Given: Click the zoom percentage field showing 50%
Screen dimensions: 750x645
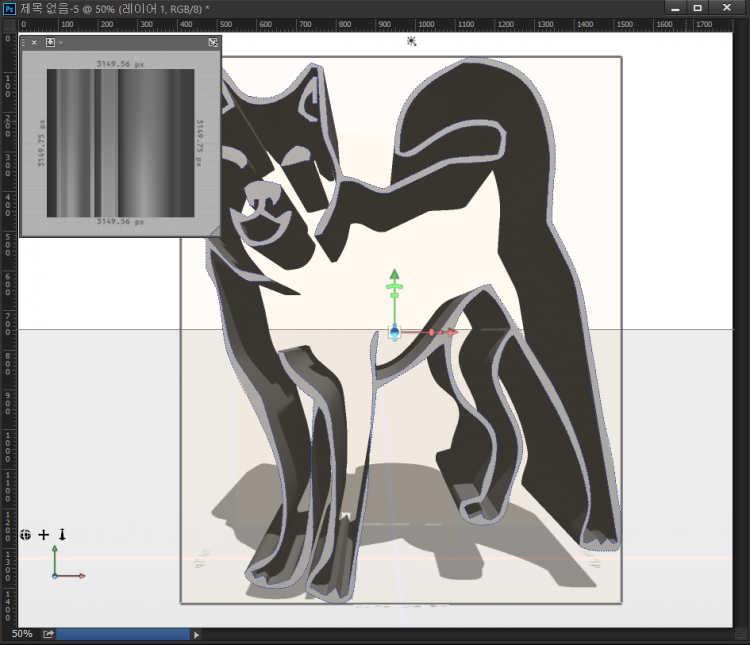Looking at the screenshot, I should tap(21, 634).
